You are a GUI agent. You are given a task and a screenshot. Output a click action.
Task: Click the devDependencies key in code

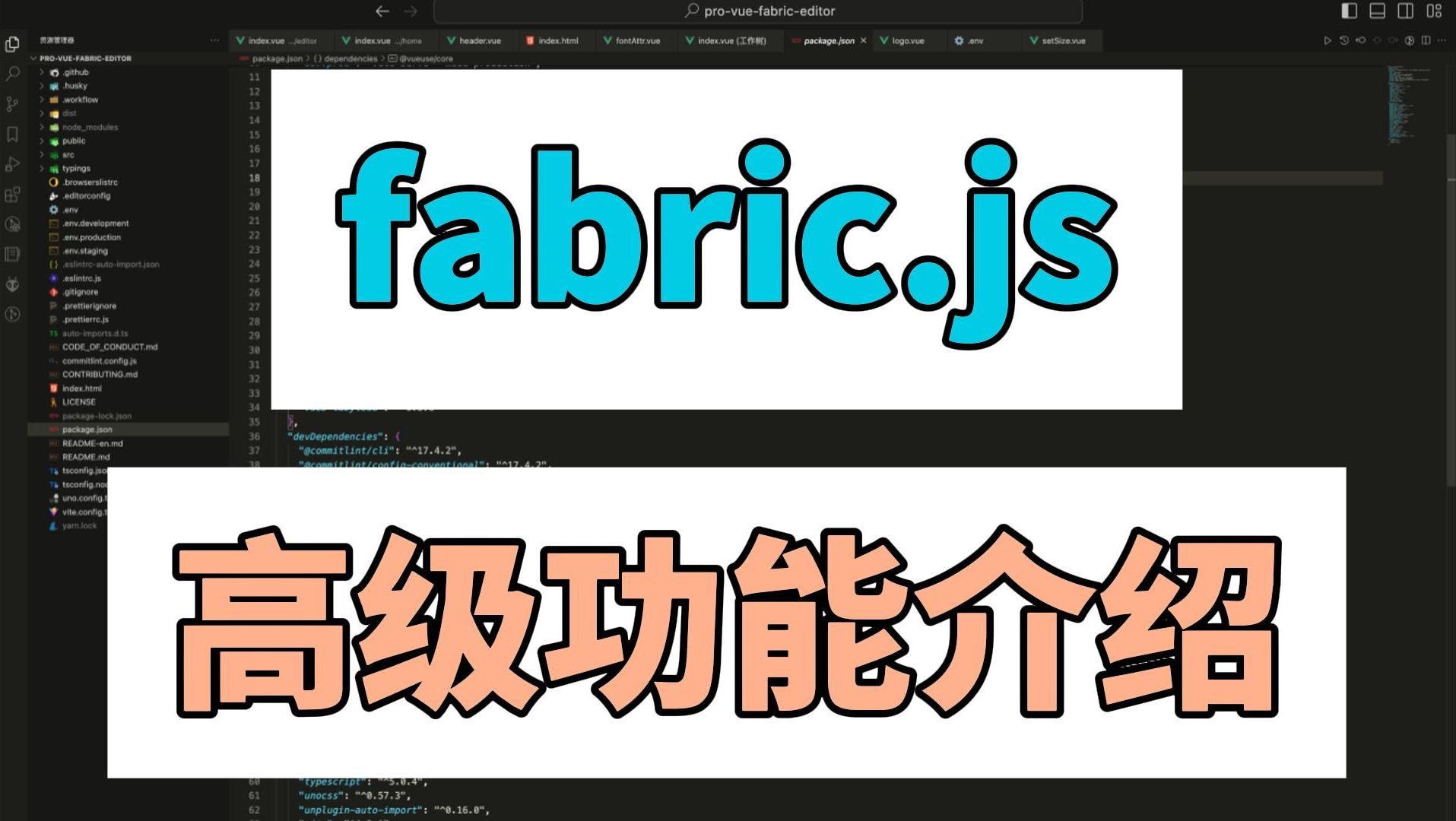click(335, 436)
